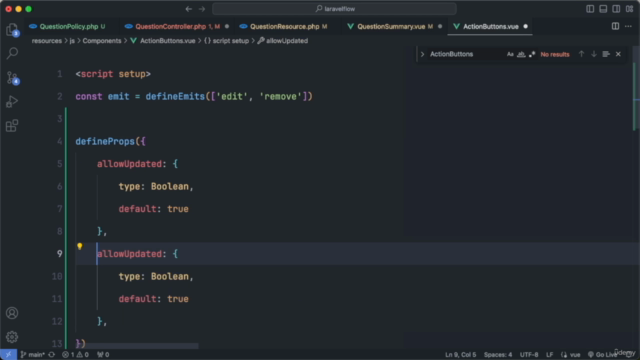Split the editor to the right

pyautogui.click(x=615, y=26)
